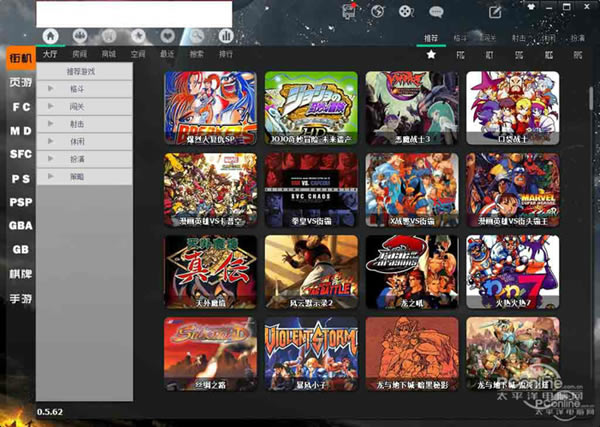
Task: Open the 手游 mobile games section
Action: pos(20,298)
